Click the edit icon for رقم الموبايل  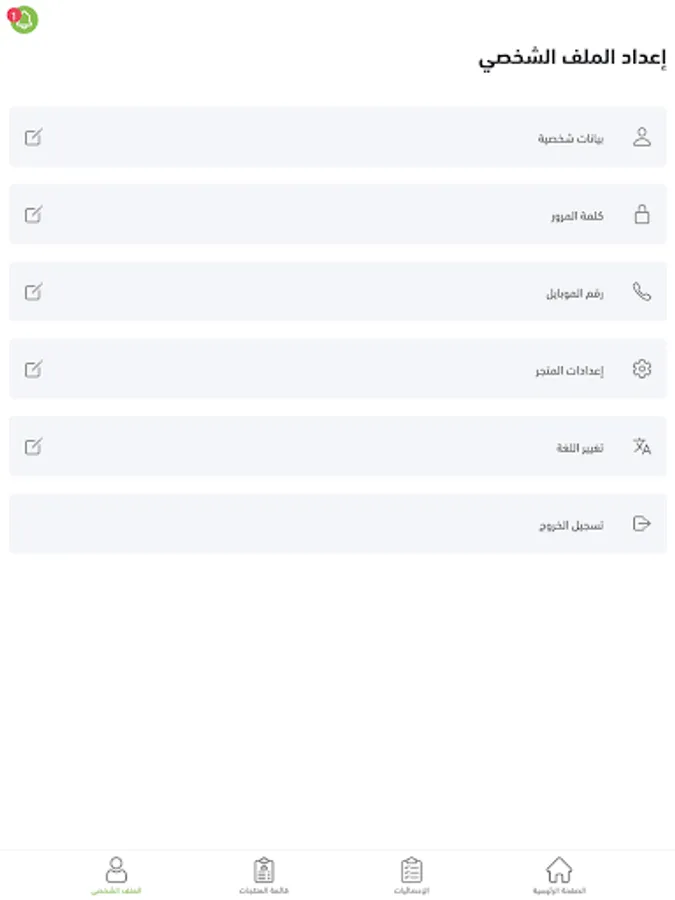coord(34,292)
